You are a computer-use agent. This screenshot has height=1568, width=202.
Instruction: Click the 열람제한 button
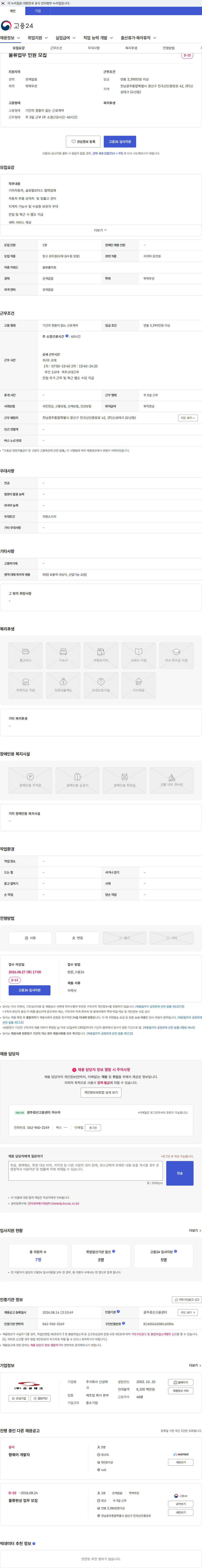(41, 1398)
